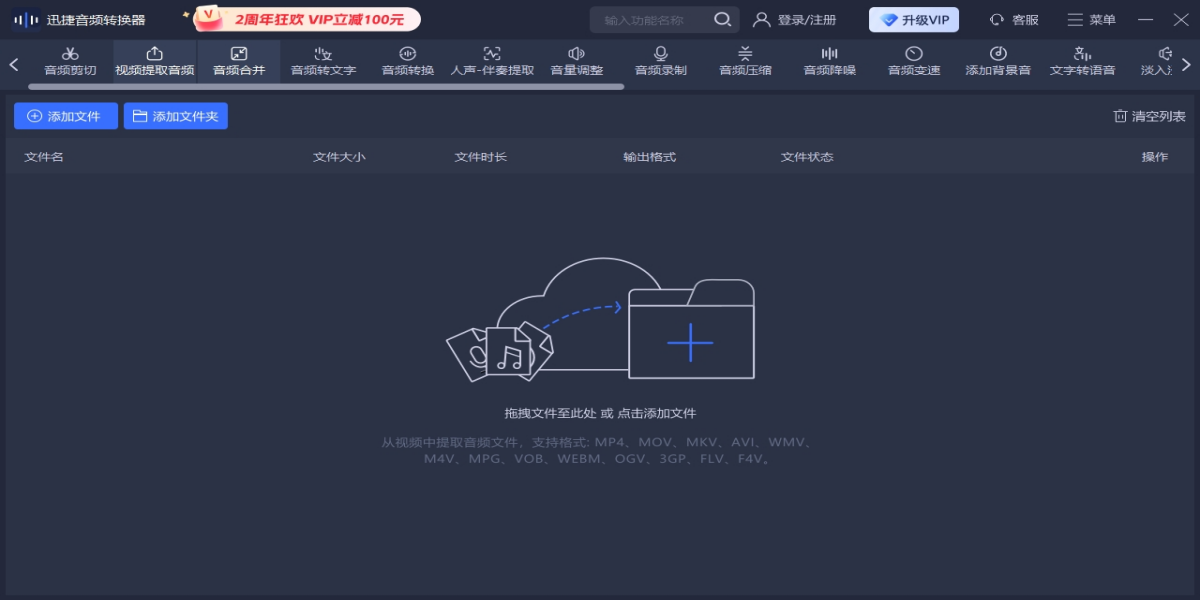
Task: Select the 音频转文字 speech-to-text tool
Action: [323, 61]
